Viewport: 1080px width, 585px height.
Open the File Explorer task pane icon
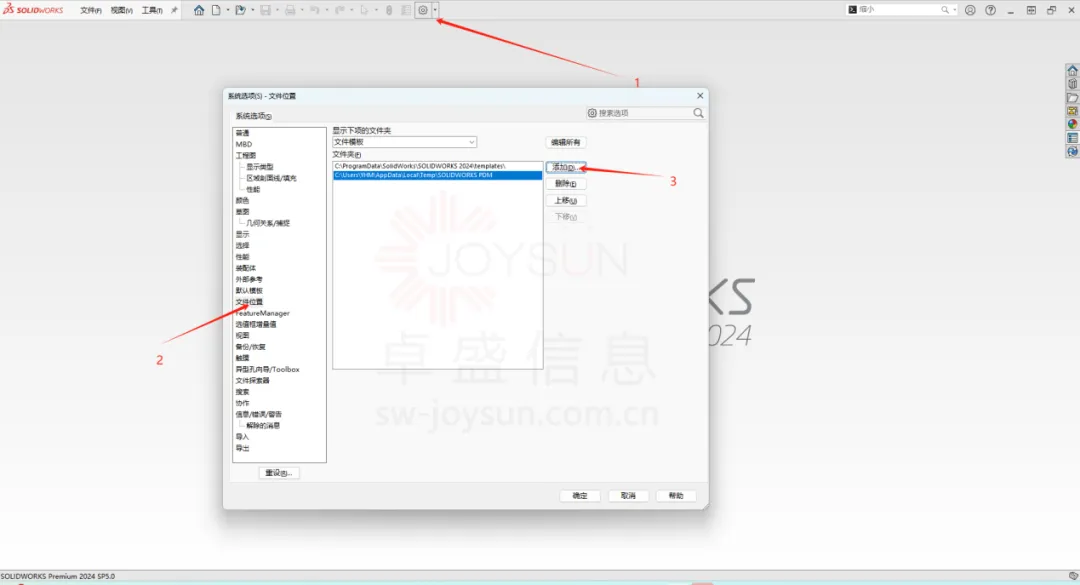pyautogui.click(x=1072, y=98)
